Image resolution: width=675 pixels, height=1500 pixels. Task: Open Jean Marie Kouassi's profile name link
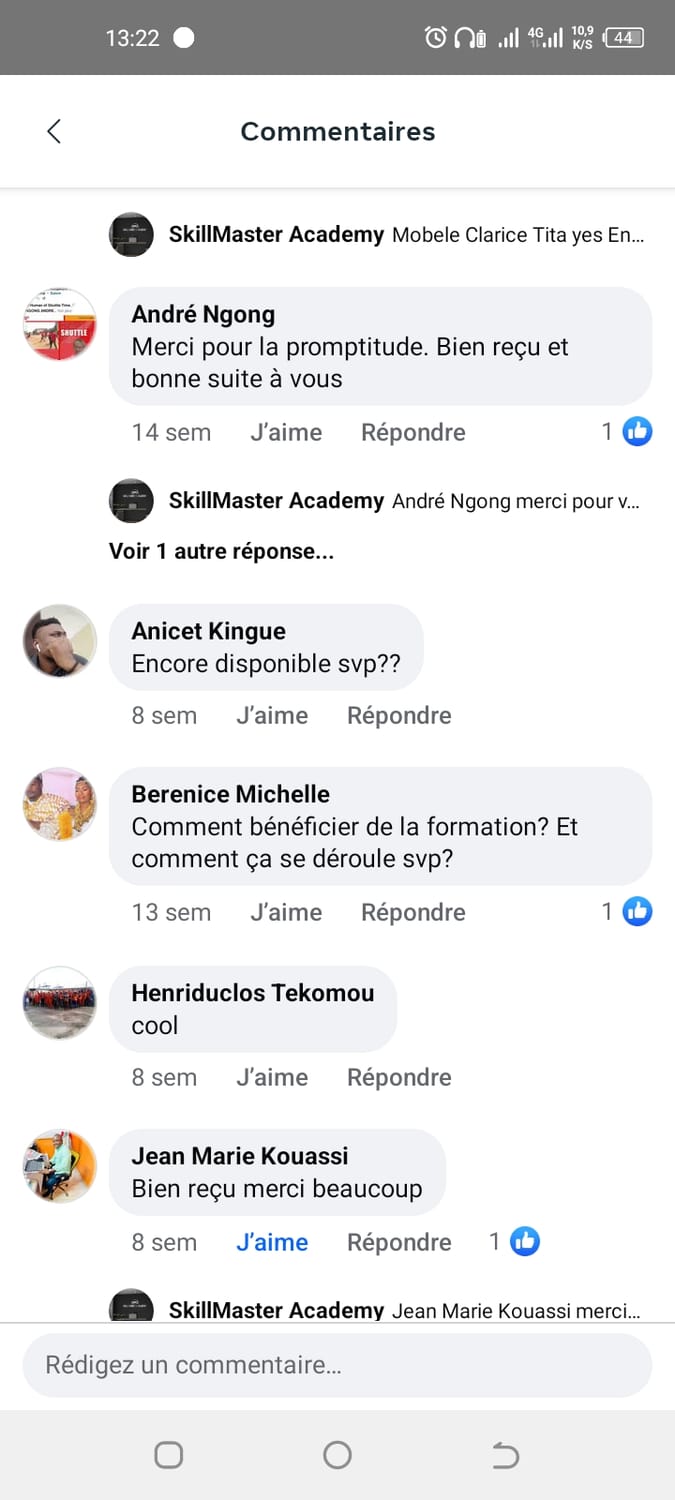tap(240, 1156)
